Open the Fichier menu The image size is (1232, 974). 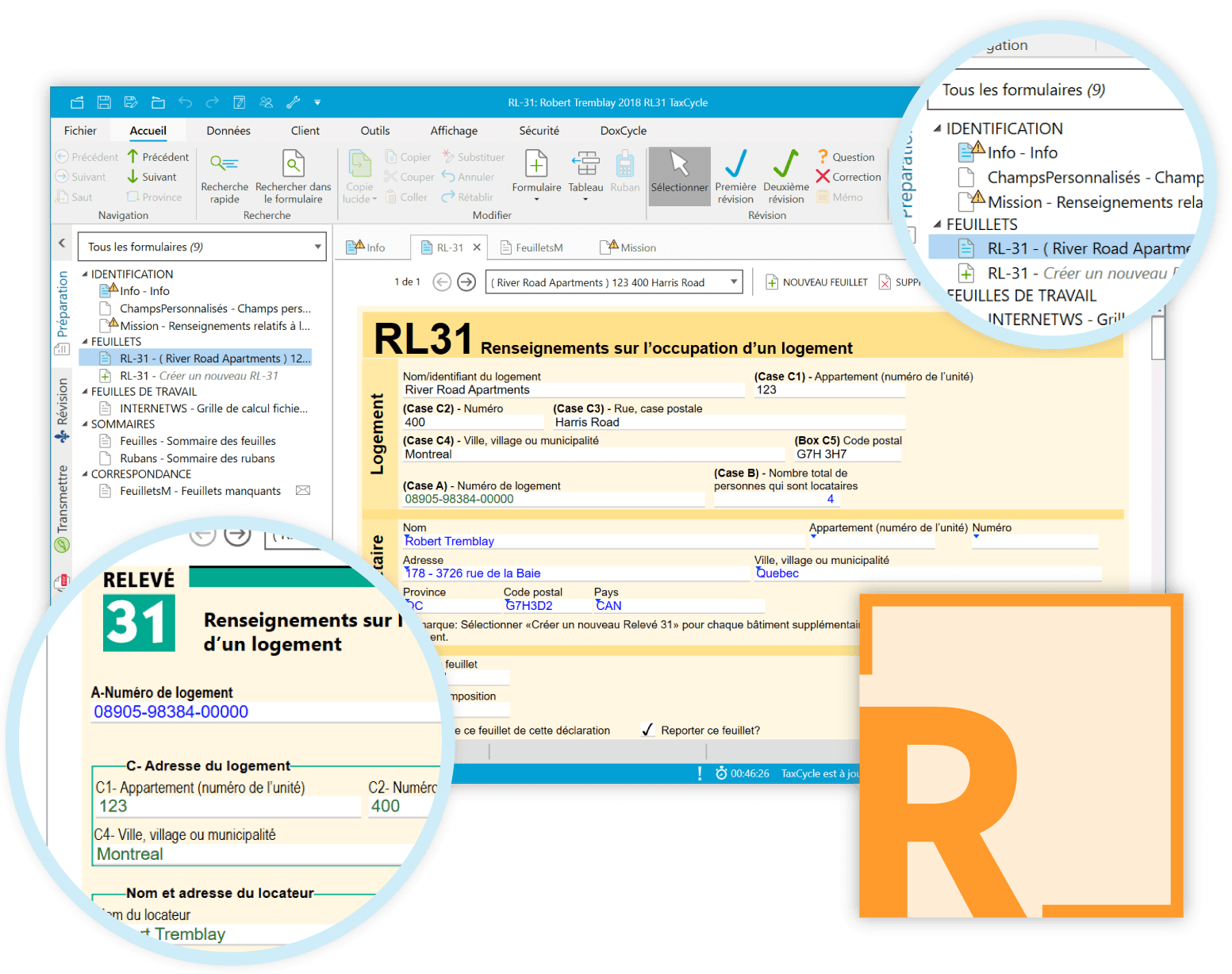80,131
